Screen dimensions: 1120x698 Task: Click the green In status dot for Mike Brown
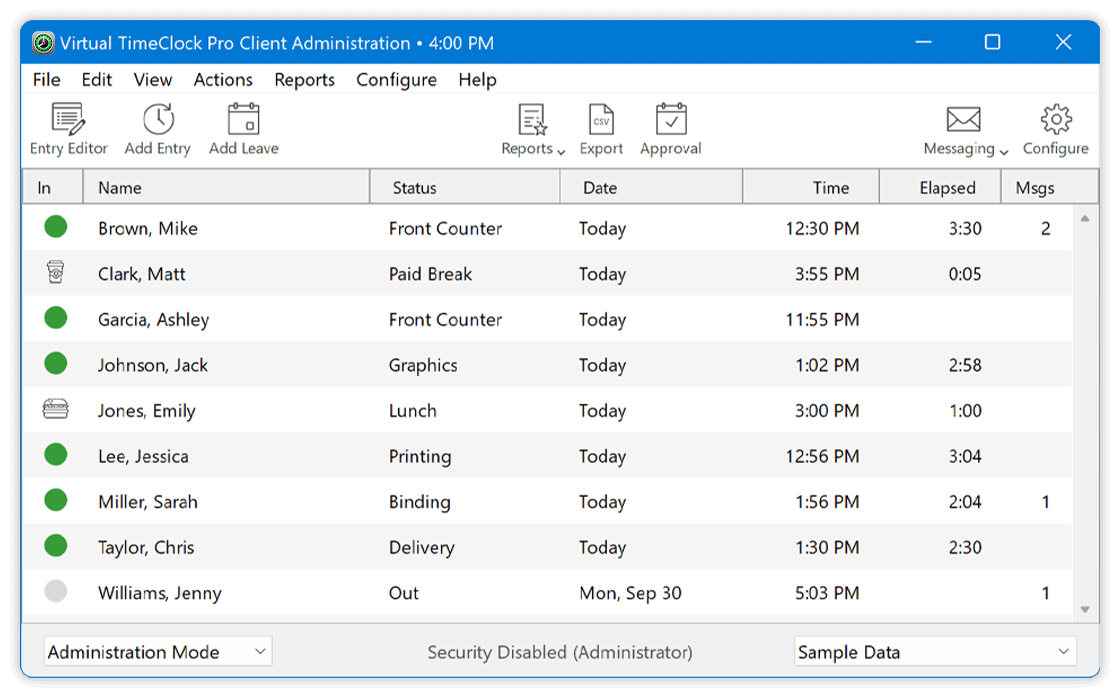tap(55, 227)
